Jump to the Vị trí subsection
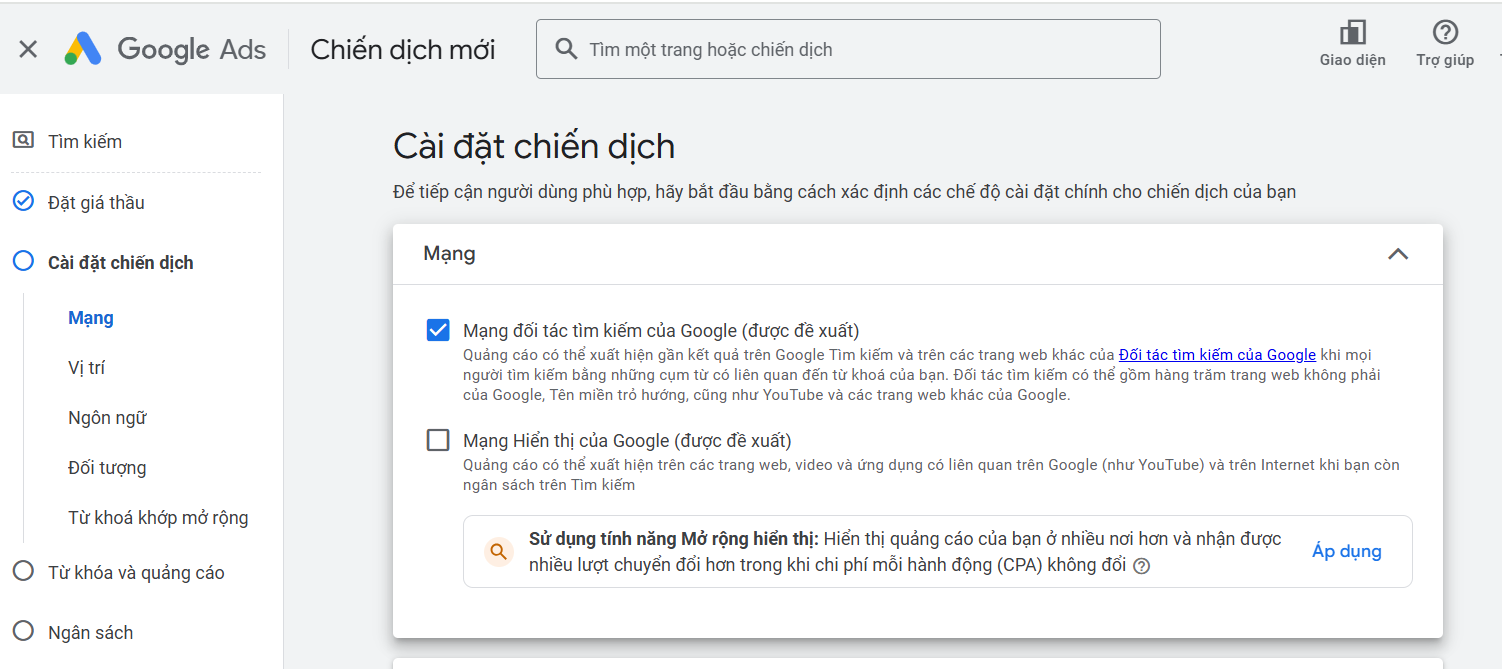 (x=86, y=368)
